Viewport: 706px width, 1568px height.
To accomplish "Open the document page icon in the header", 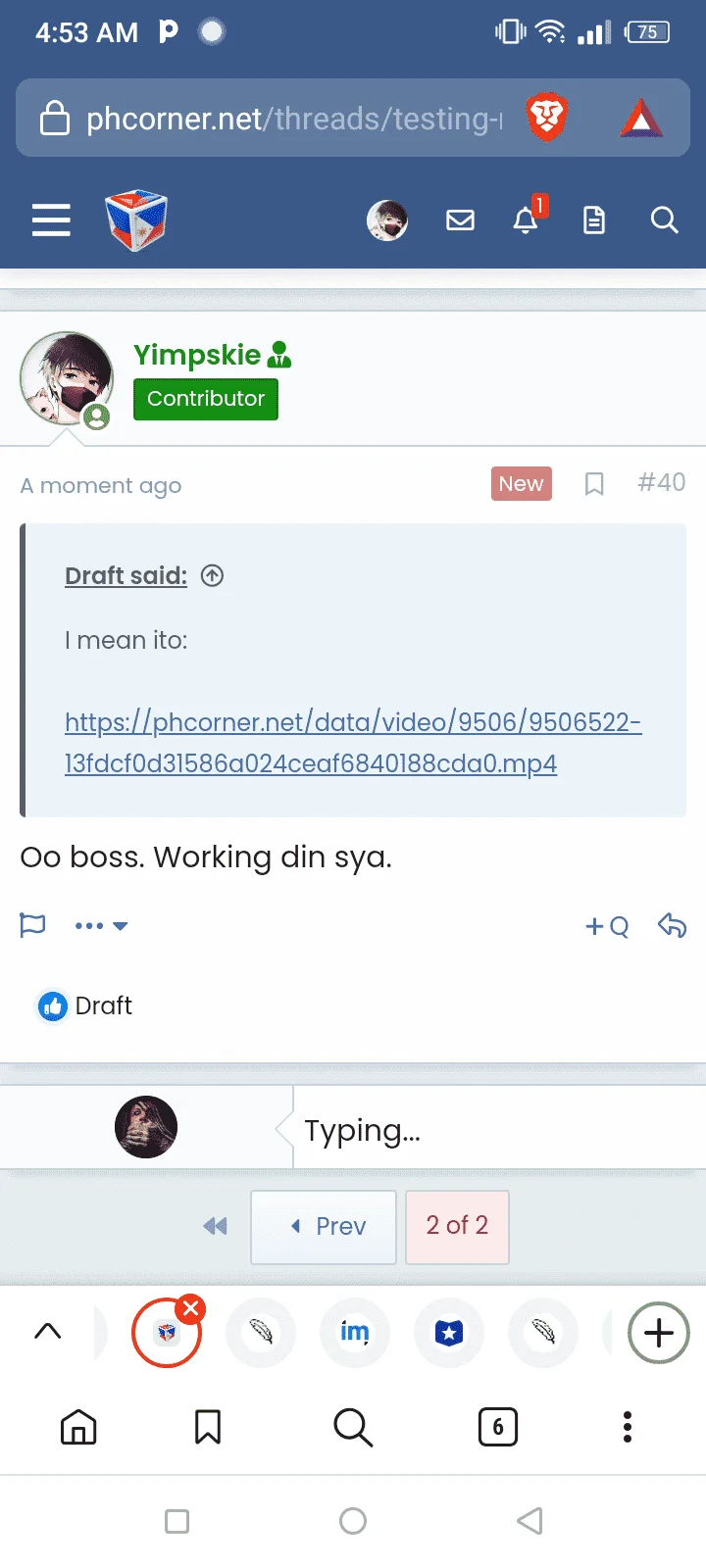I will [594, 220].
